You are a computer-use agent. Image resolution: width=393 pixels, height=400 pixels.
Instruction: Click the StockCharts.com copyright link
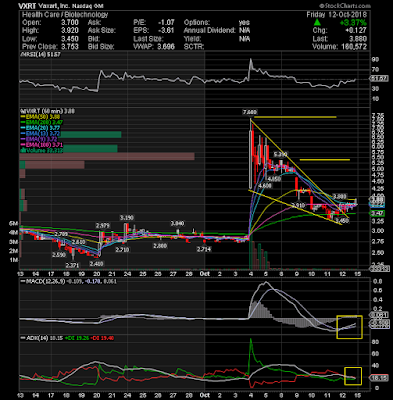click(x=345, y=6)
